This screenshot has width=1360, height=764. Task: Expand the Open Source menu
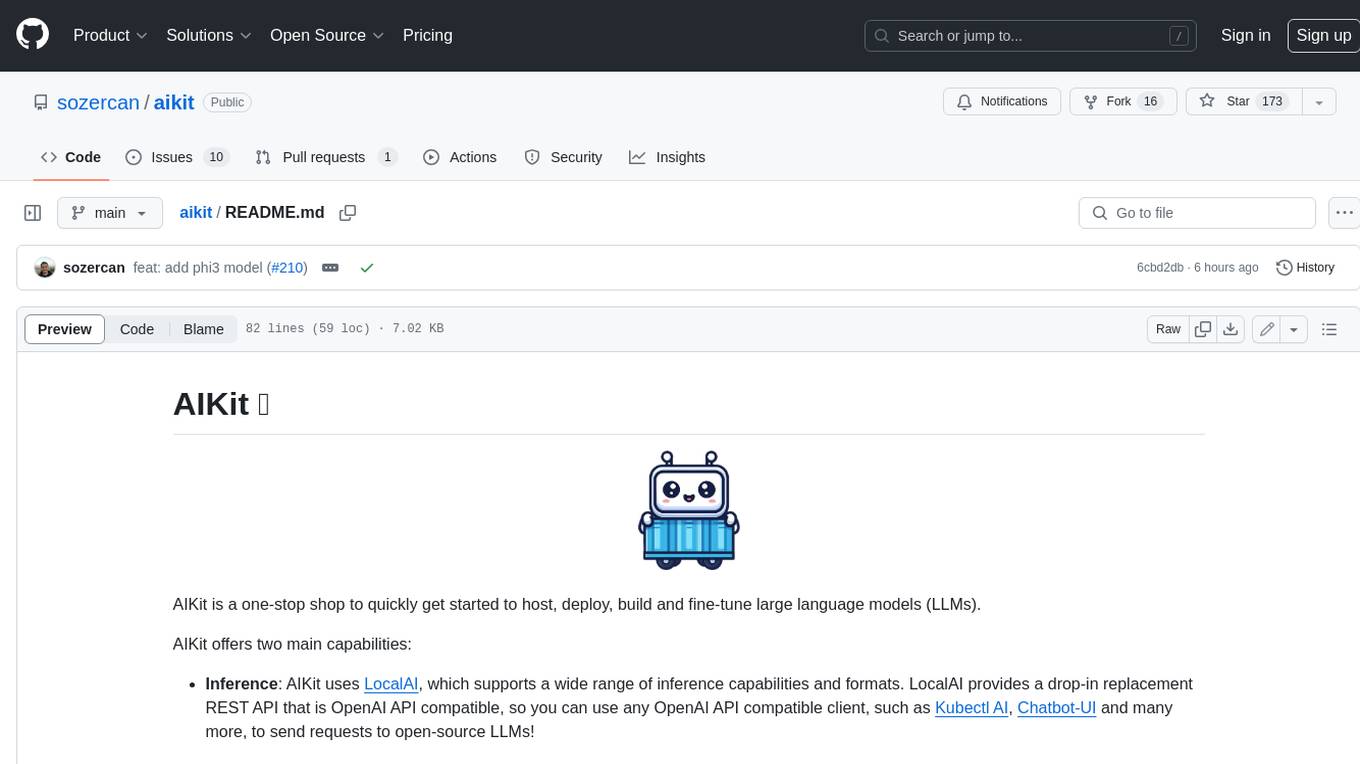[x=327, y=35]
